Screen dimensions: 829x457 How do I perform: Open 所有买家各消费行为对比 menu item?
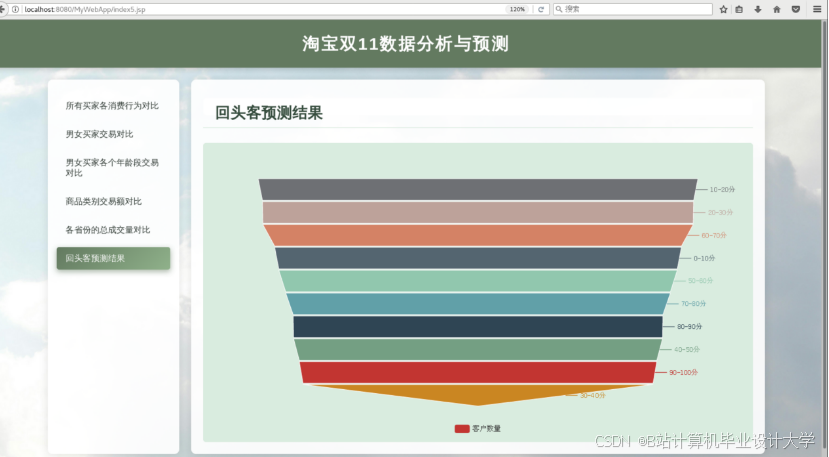tap(112, 106)
